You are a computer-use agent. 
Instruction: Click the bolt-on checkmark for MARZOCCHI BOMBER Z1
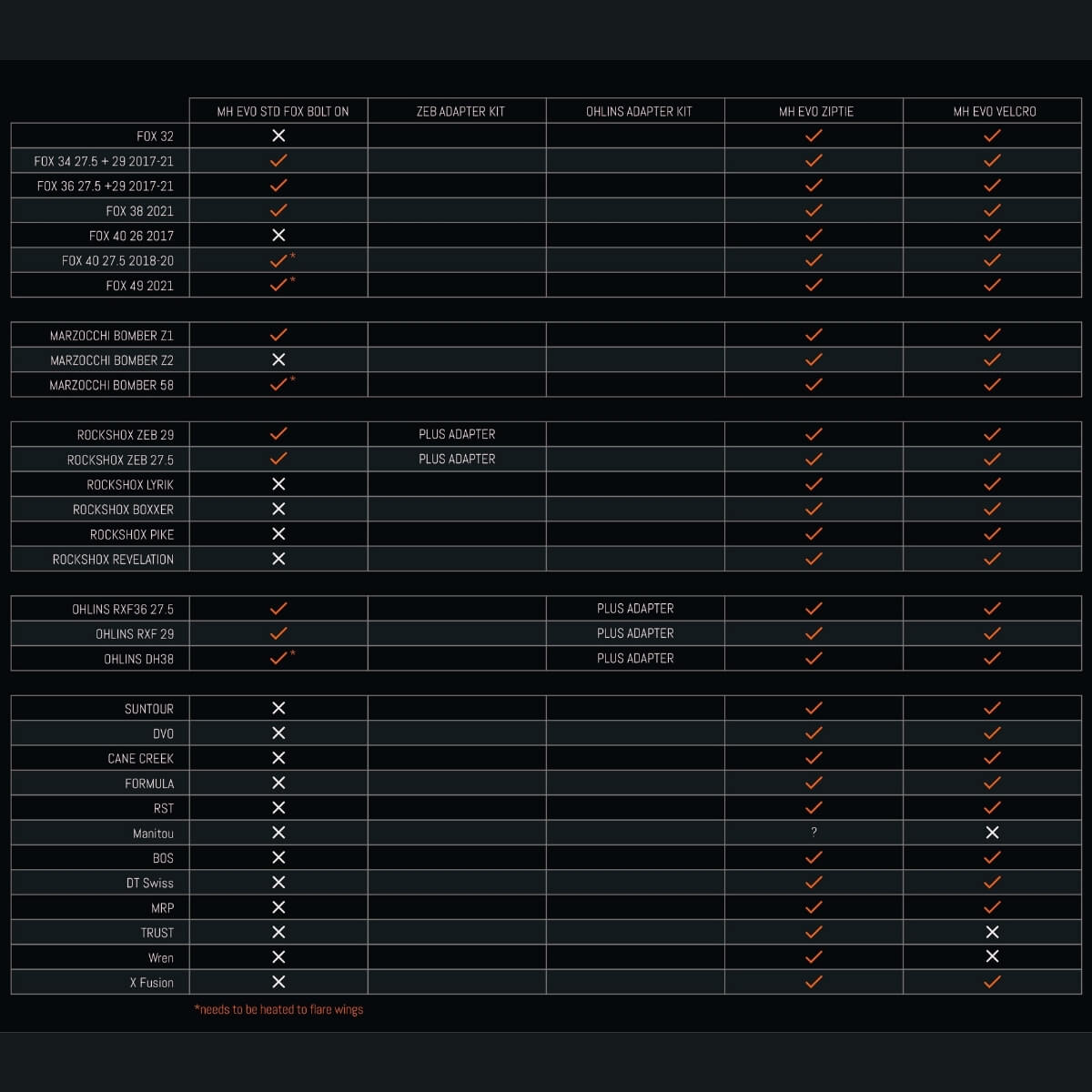(278, 335)
